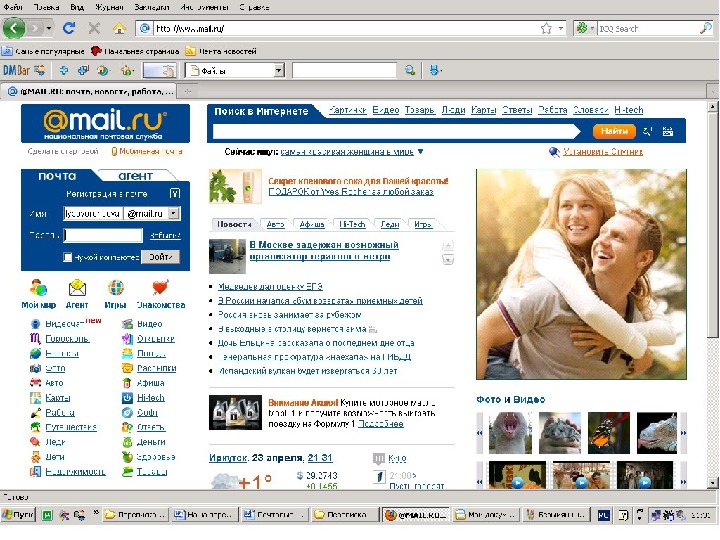Click the magnifier icon in ICQ Search box

point(705,28)
